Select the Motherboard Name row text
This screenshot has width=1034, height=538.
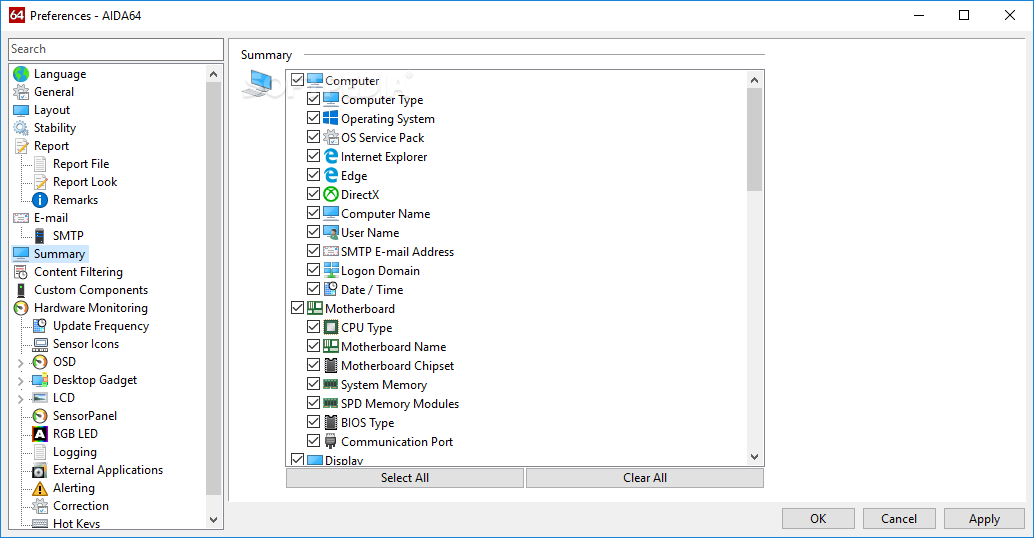click(x=393, y=347)
